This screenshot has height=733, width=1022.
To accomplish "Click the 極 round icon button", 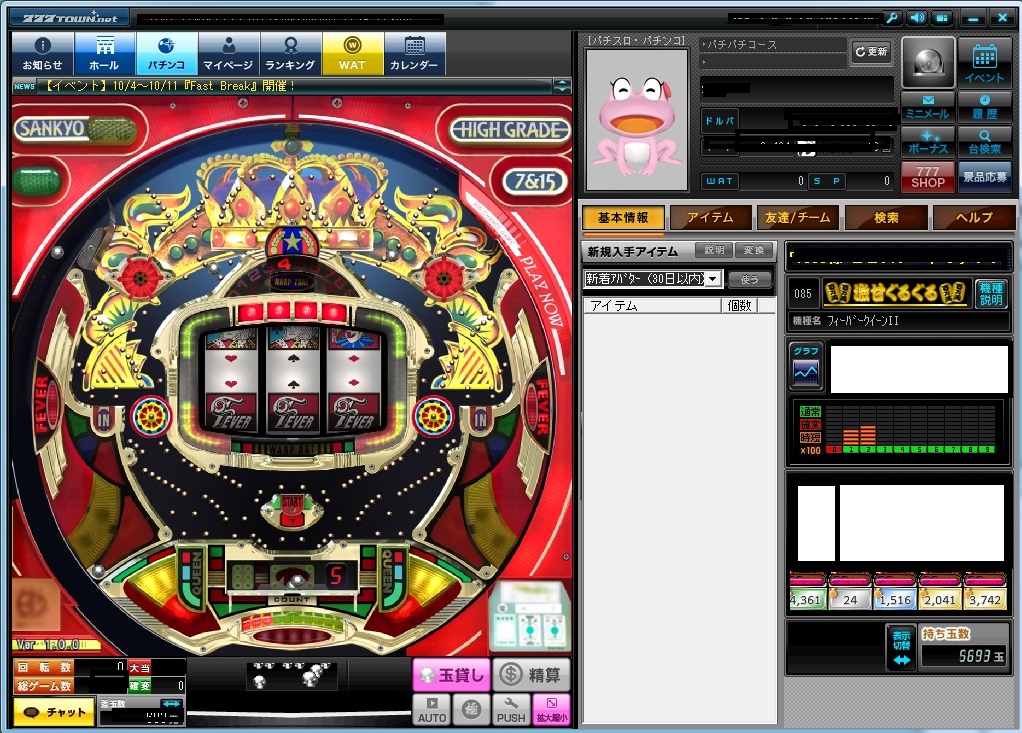I will click(x=471, y=710).
